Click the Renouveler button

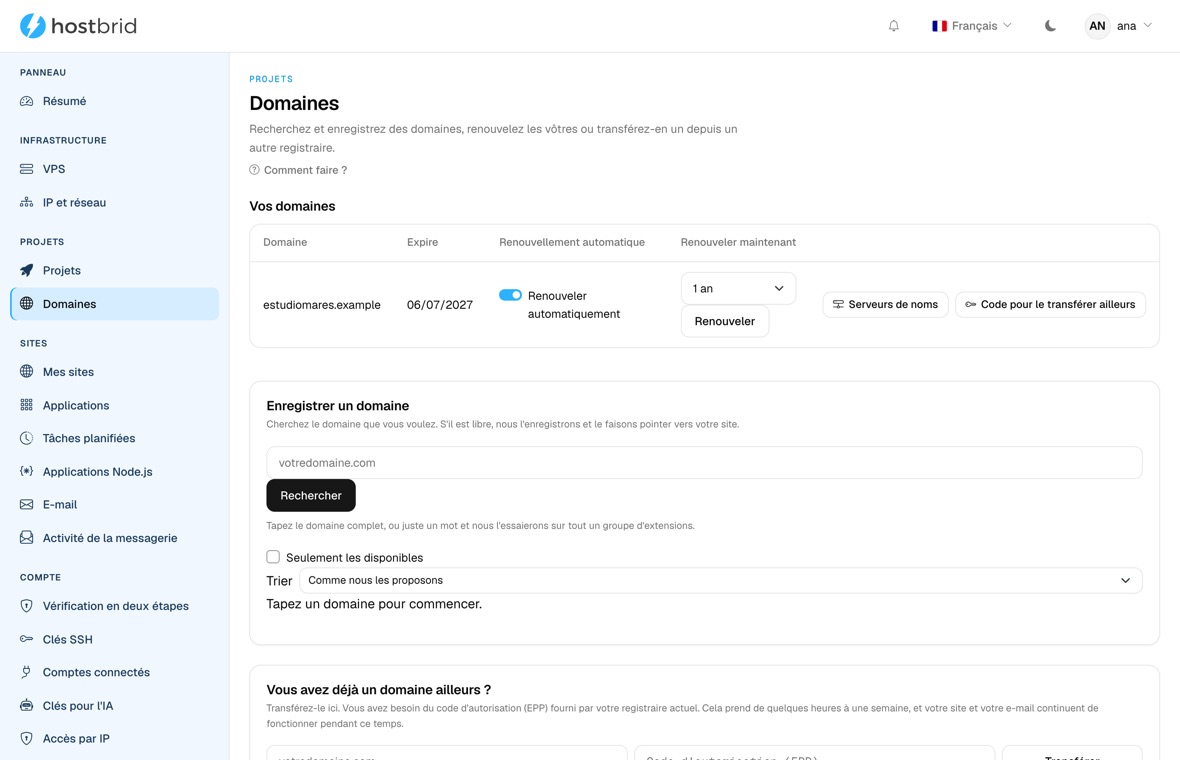click(725, 321)
